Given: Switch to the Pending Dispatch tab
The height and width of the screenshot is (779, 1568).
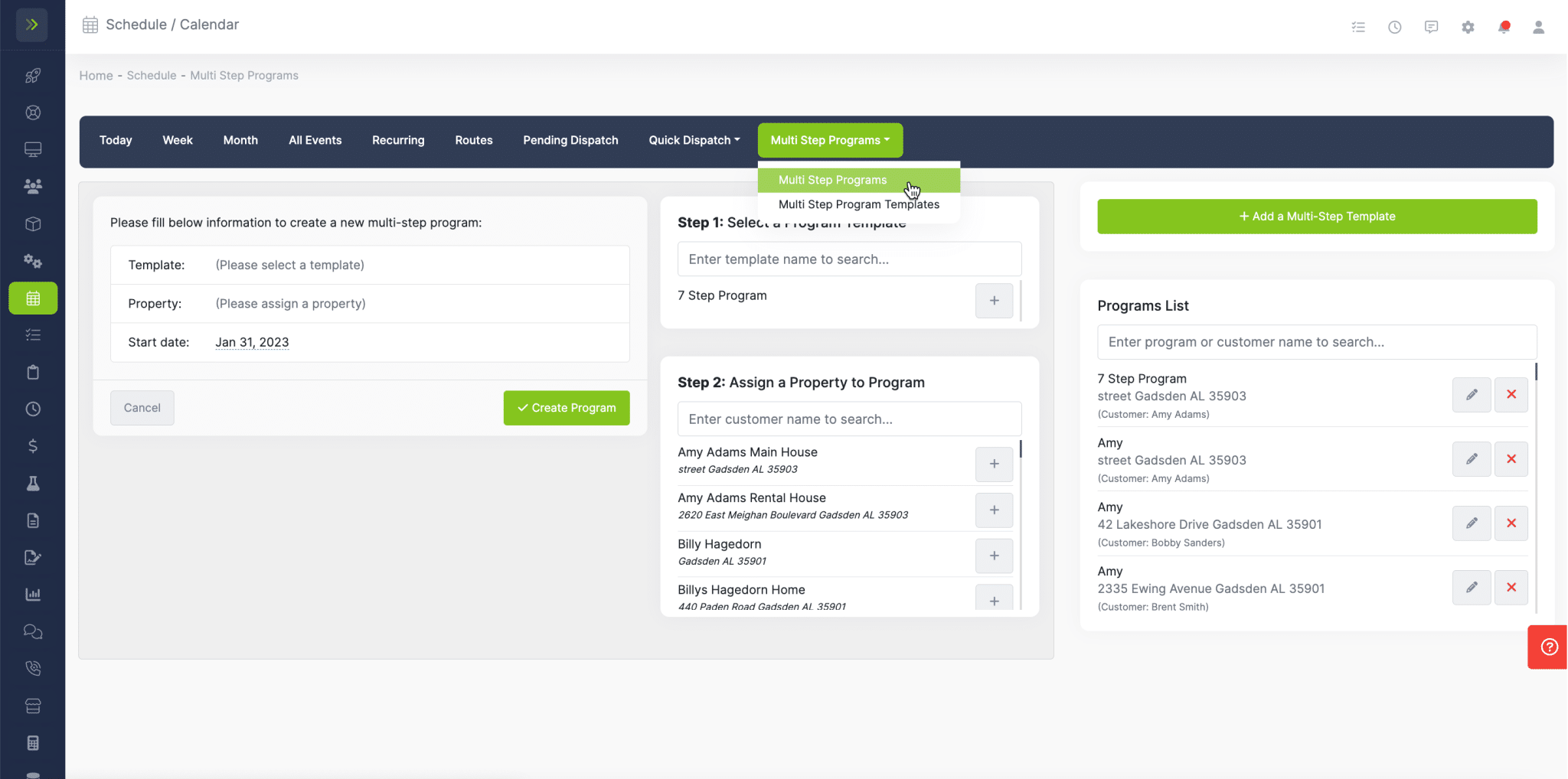Looking at the screenshot, I should 570,140.
